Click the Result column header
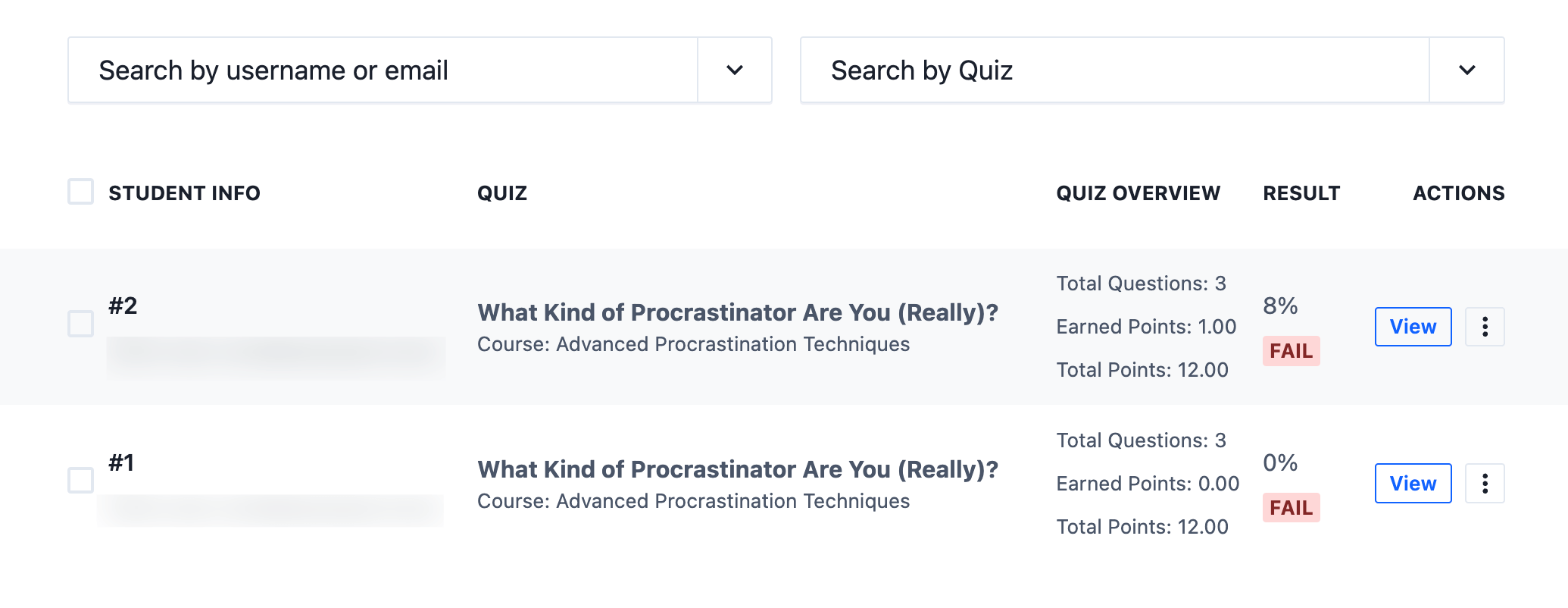The image size is (1568, 608). [1301, 193]
